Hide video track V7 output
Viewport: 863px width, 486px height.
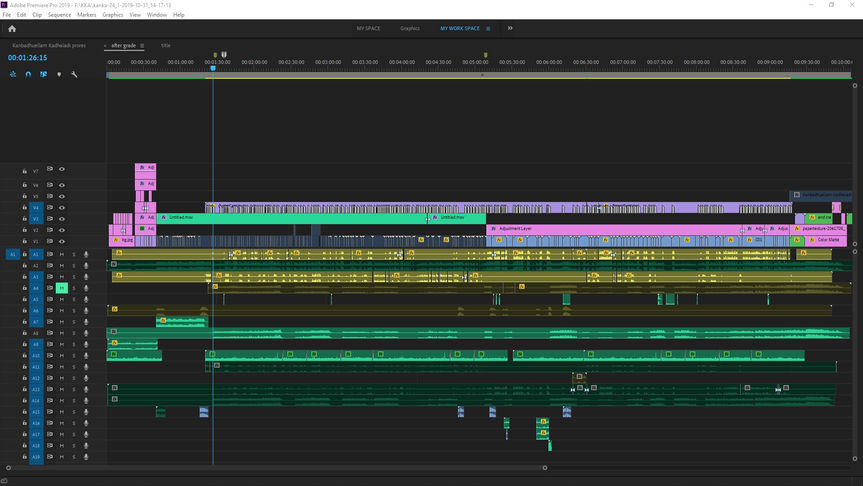pyautogui.click(x=62, y=169)
